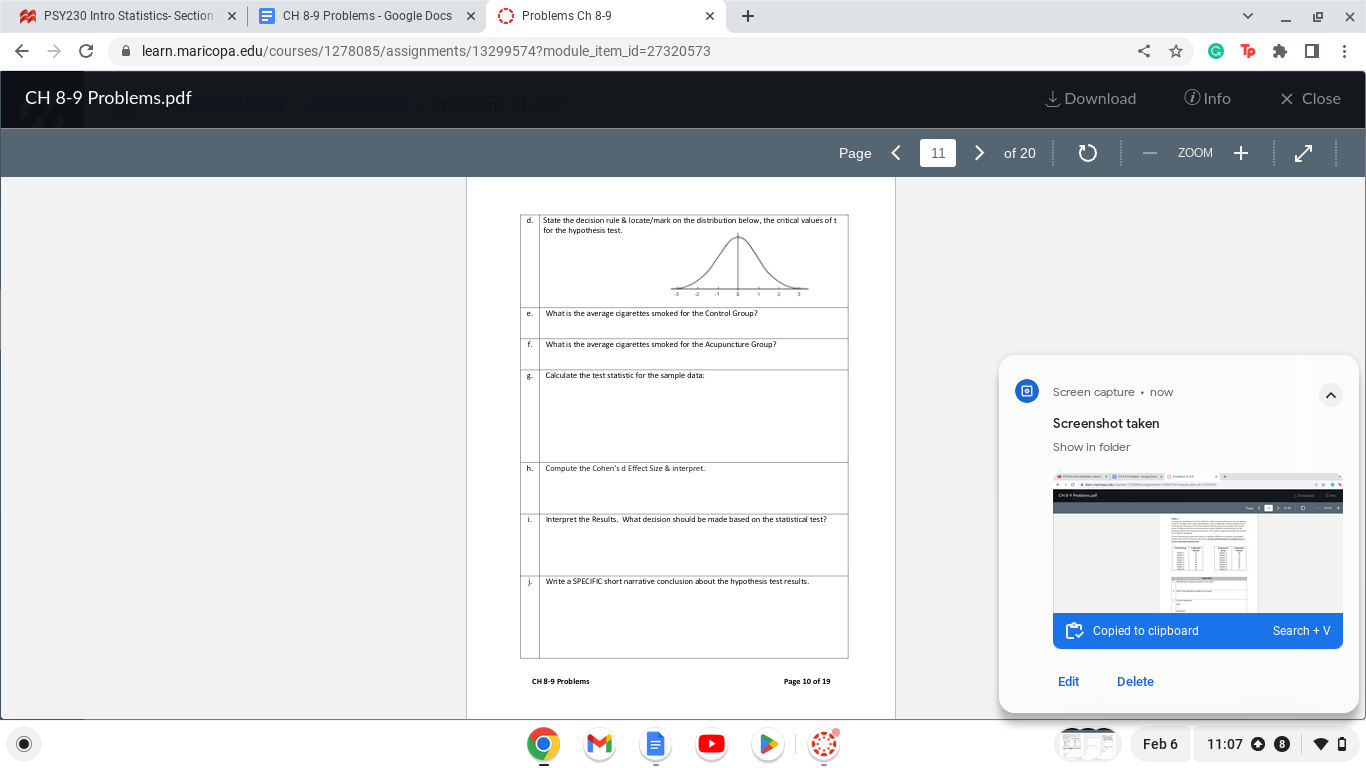Click Edit on the screenshot notification

click(x=1068, y=681)
